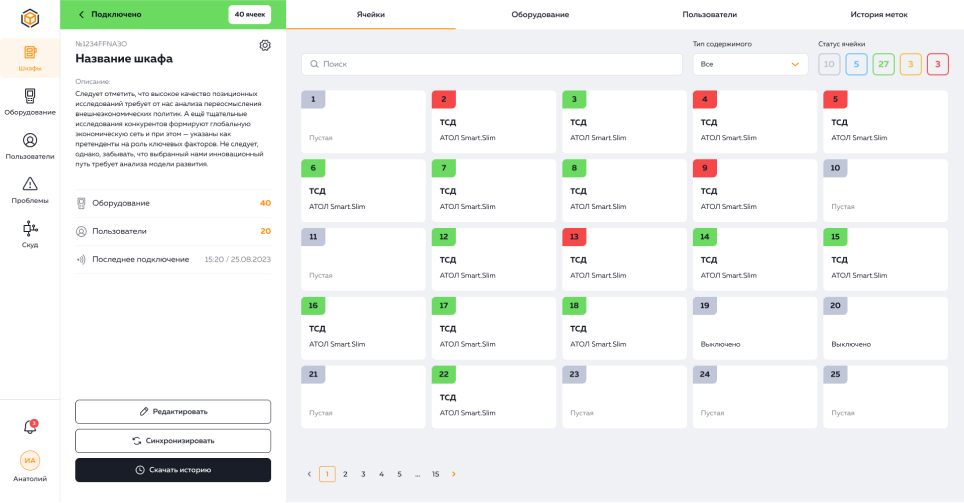Click the Редактировать button
The width and height of the screenshot is (964, 503).
(173, 411)
